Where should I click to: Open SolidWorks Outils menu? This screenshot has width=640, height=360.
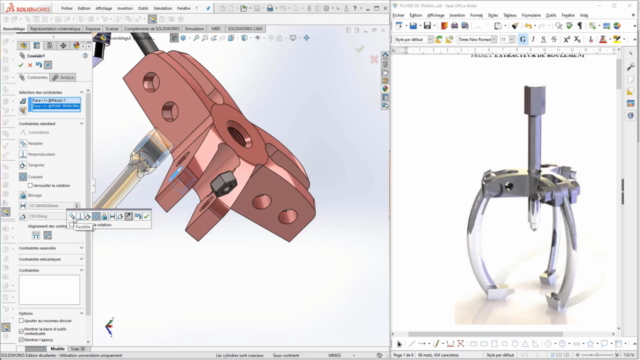(143, 8)
